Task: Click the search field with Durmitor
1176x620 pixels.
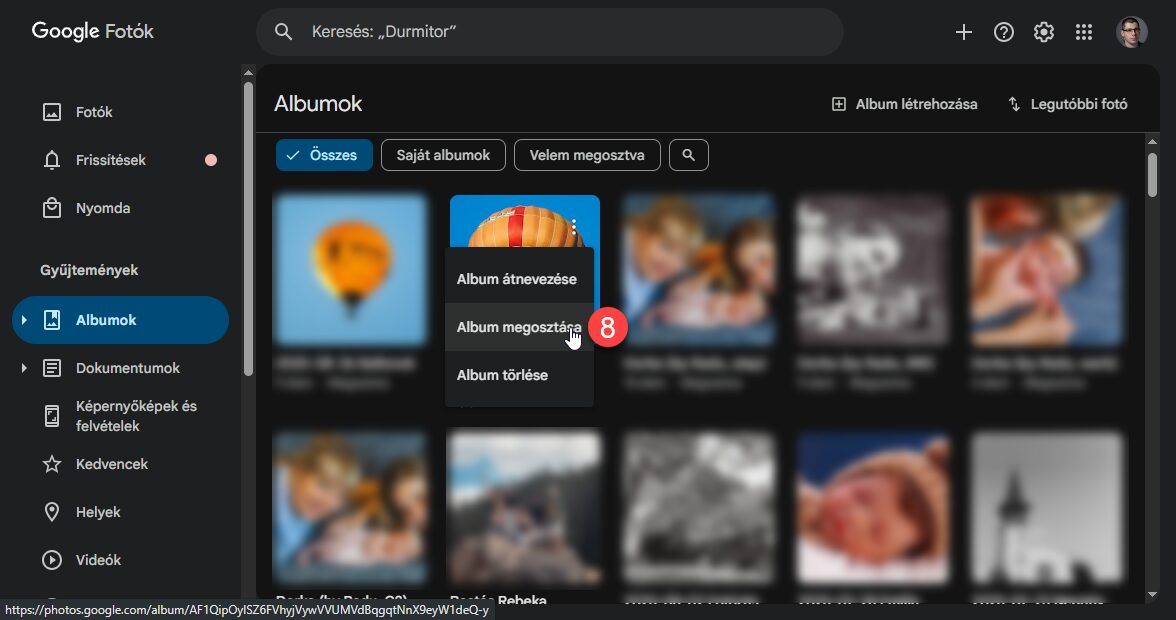Action: tap(550, 32)
